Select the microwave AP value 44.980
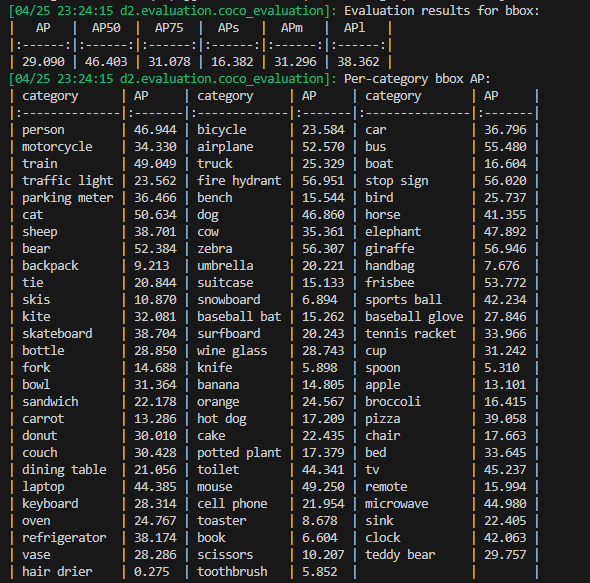The height and width of the screenshot is (583, 590). click(x=505, y=504)
